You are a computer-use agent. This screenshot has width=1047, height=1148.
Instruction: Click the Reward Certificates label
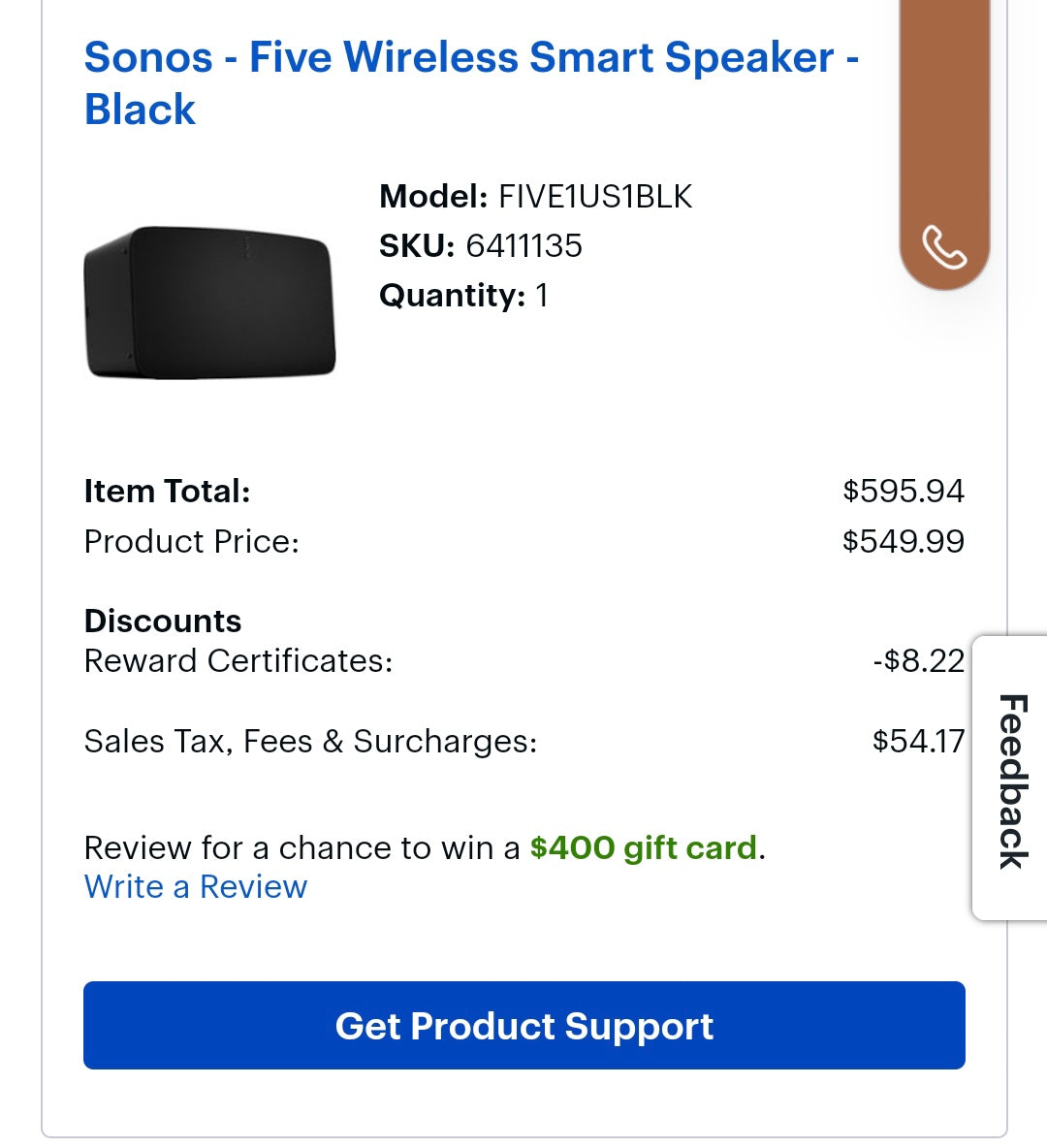(x=238, y=661)
